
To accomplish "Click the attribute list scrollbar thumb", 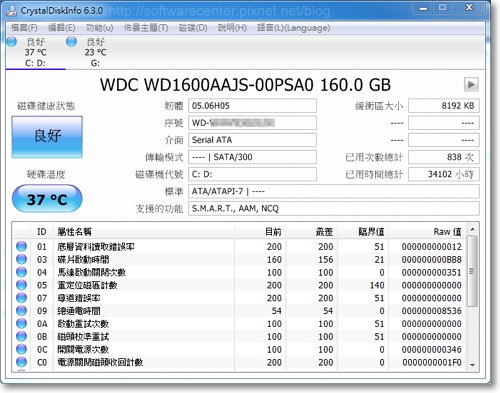I will tap(472, 271).
